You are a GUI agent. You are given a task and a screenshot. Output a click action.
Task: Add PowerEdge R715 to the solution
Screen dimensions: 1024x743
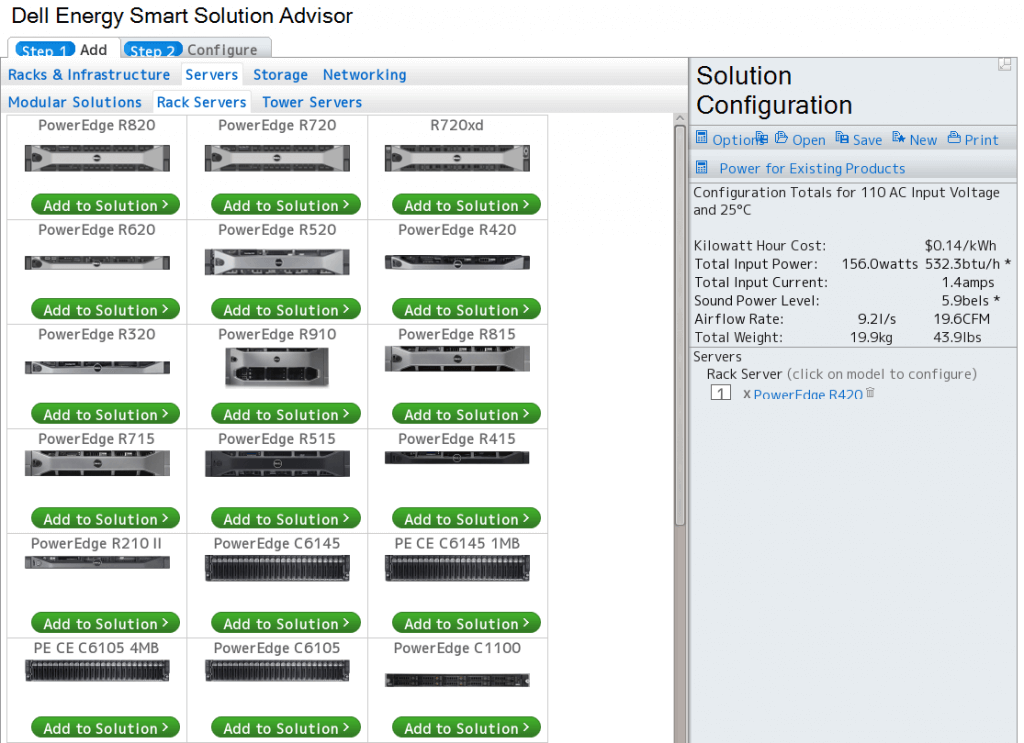[x=106, y=518]
